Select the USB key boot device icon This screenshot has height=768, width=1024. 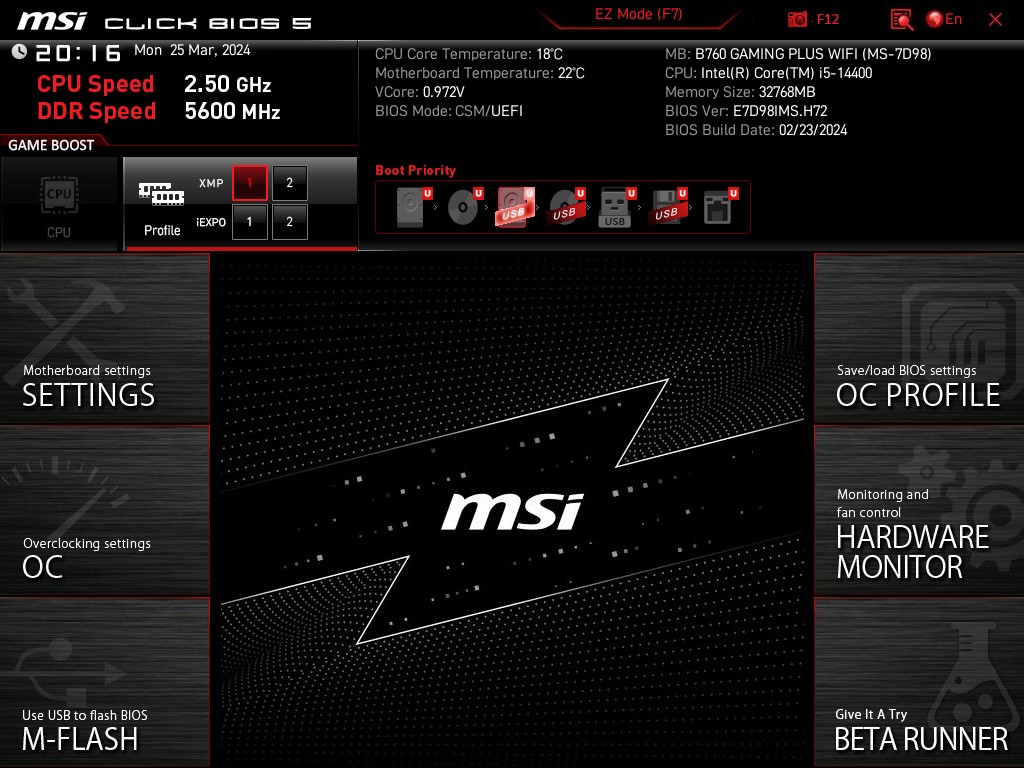click(x=616, y=208)
